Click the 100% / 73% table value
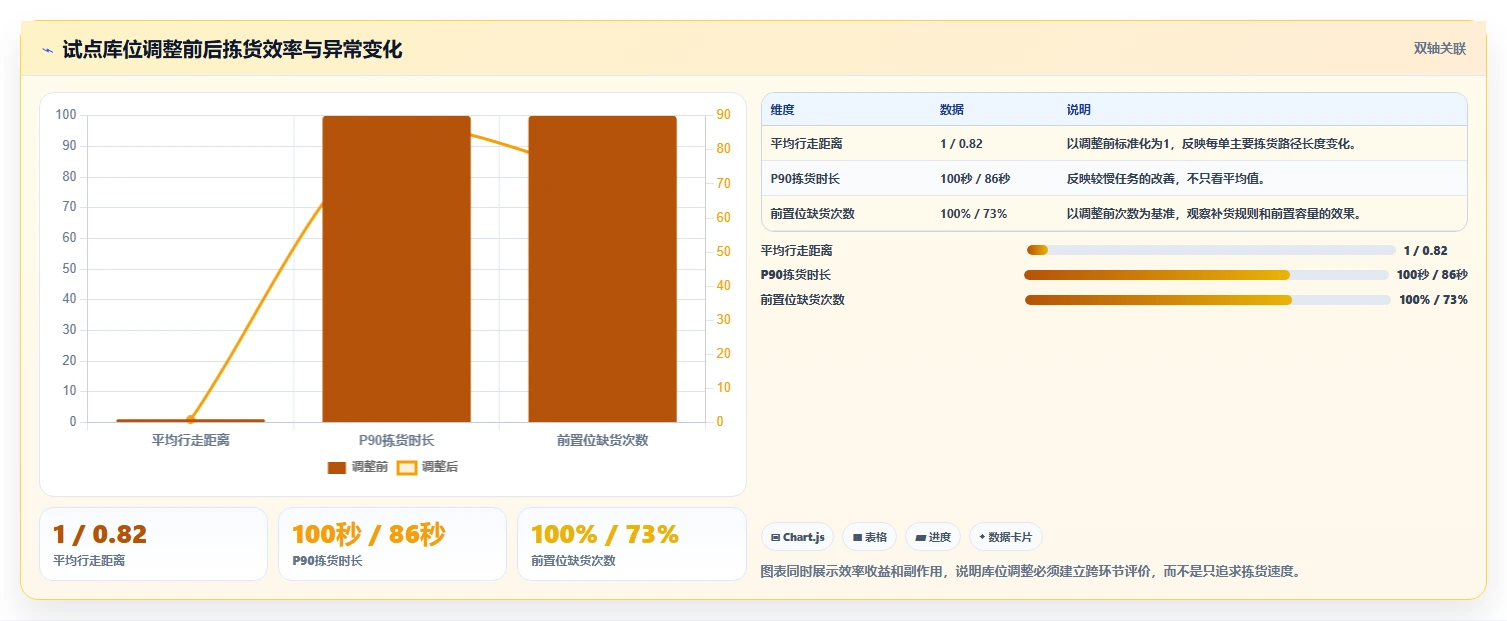 (x=973, y=214)
